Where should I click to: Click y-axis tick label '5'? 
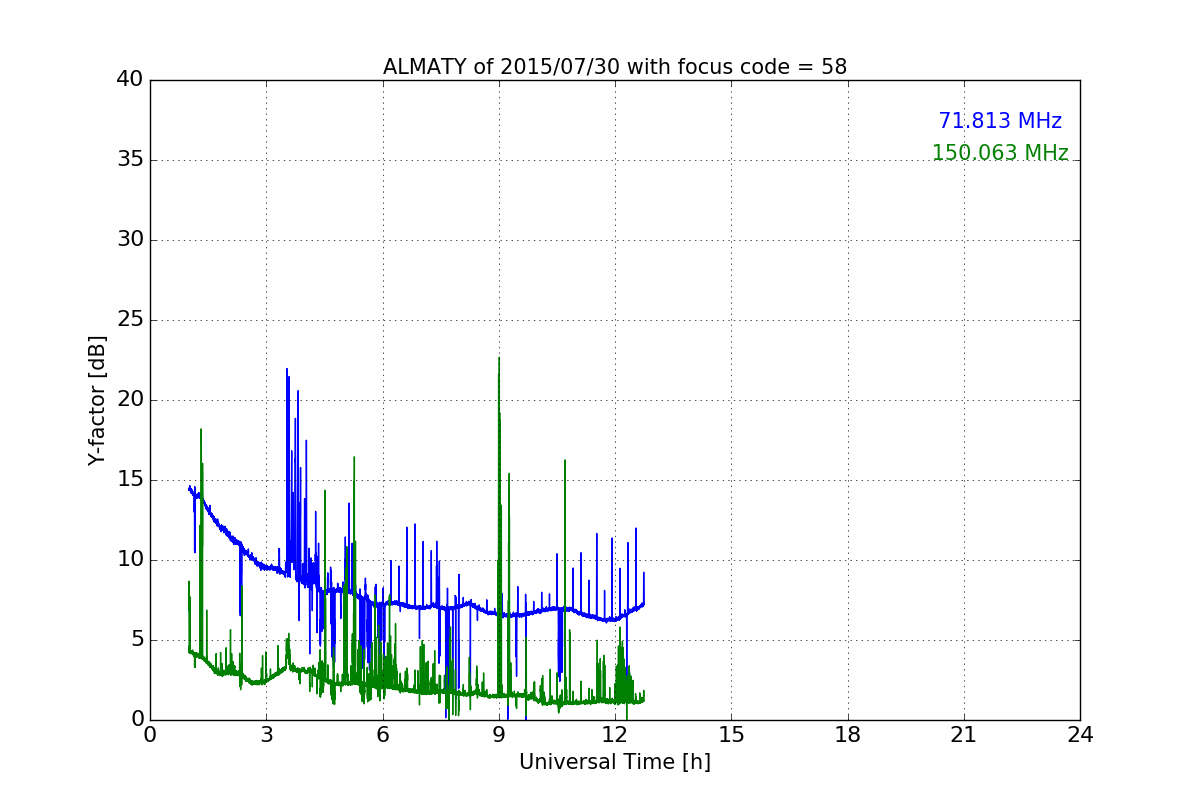(x=137, y=640)
